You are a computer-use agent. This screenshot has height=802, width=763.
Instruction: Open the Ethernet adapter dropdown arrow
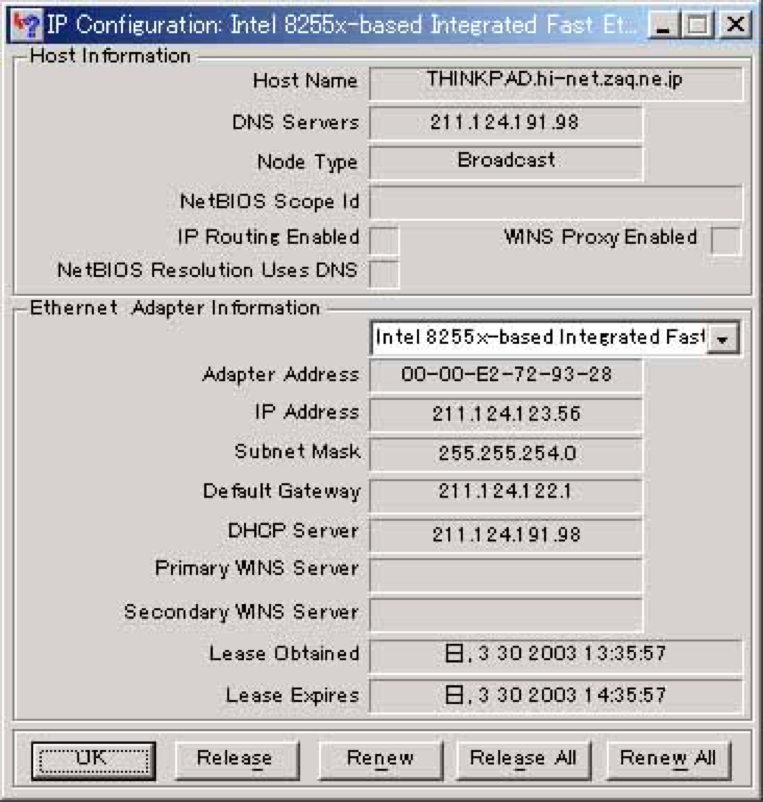pos(724,339)
